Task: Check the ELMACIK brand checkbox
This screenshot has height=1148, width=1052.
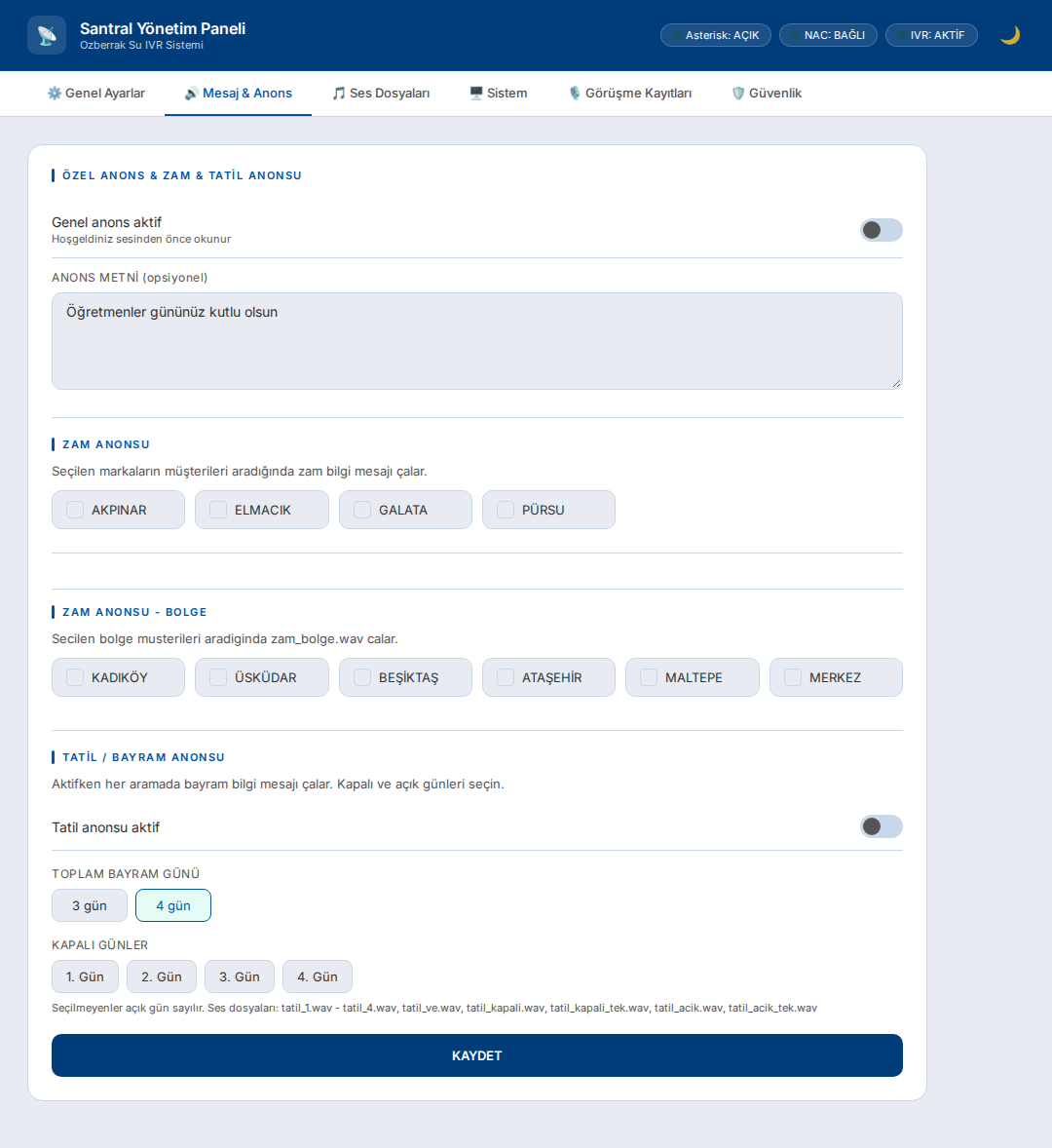Action: click(x=218, y=510)
